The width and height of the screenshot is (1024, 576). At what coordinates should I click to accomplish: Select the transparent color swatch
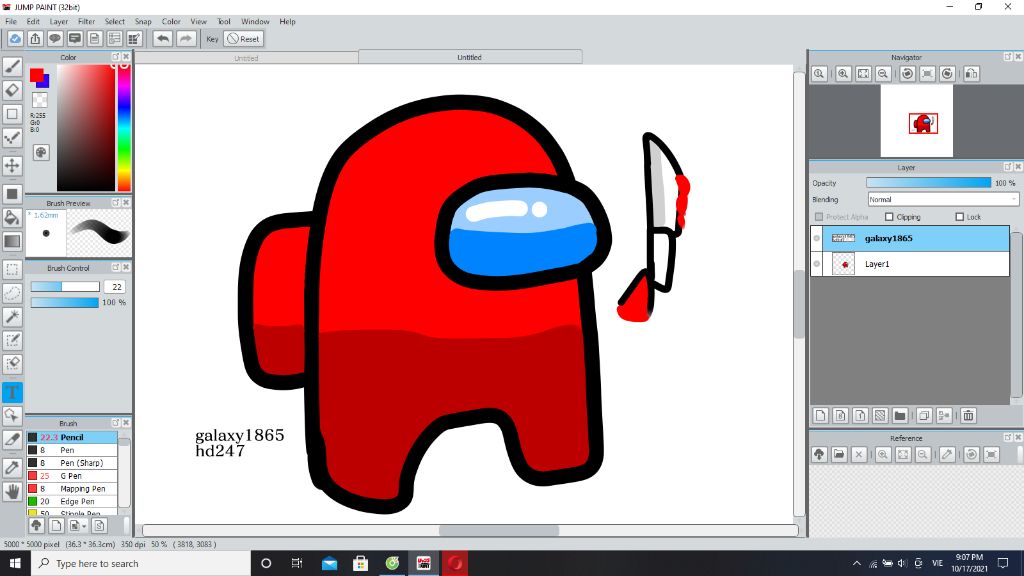pyautogui.click(x=40, y=99)
